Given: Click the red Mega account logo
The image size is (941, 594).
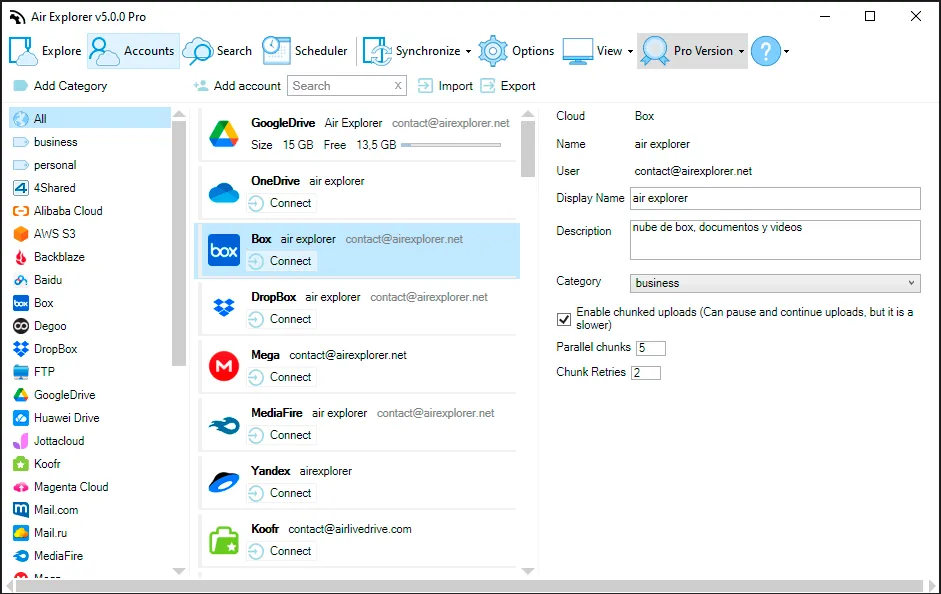Looking at the screenshot, I should (x=224, y=366).
